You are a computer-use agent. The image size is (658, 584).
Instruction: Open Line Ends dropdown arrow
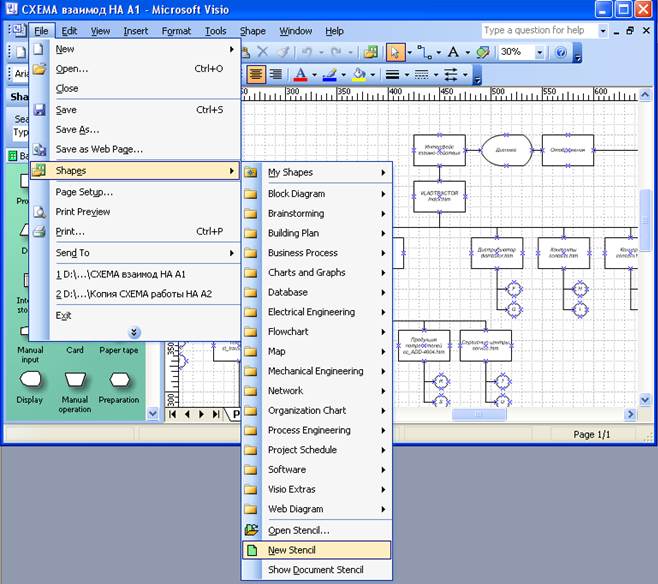pyautogui.click(x=465, y=75)
